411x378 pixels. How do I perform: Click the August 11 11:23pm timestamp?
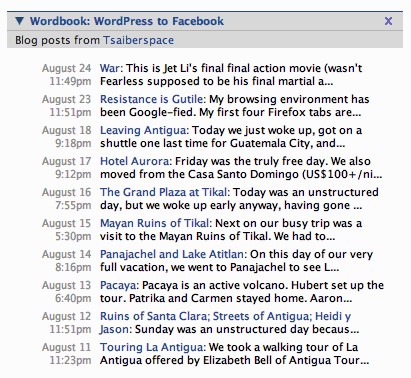[67, 354]
